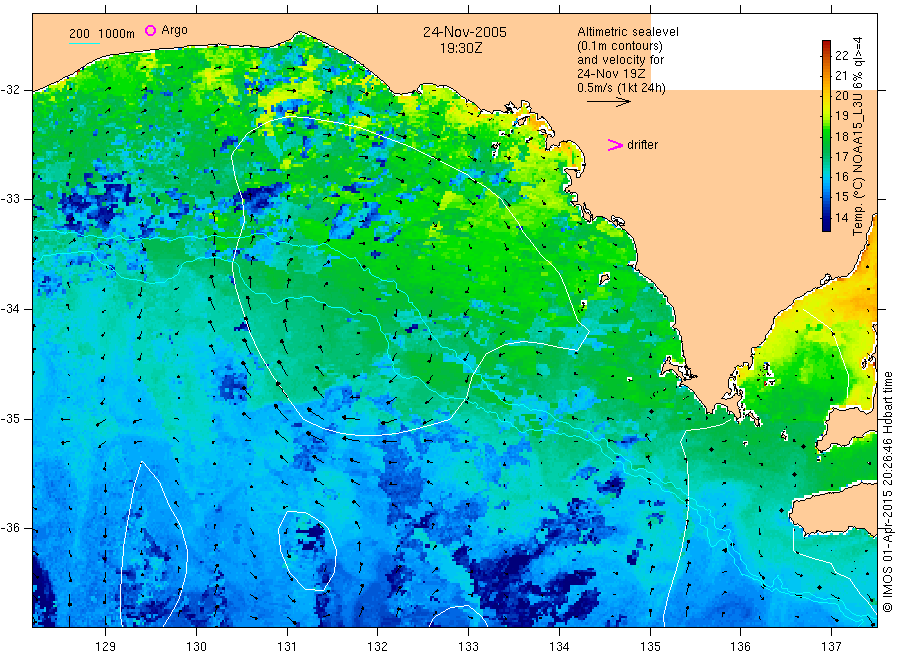
Task: Click the longitude axis label 134
Action: click(559, 647)
